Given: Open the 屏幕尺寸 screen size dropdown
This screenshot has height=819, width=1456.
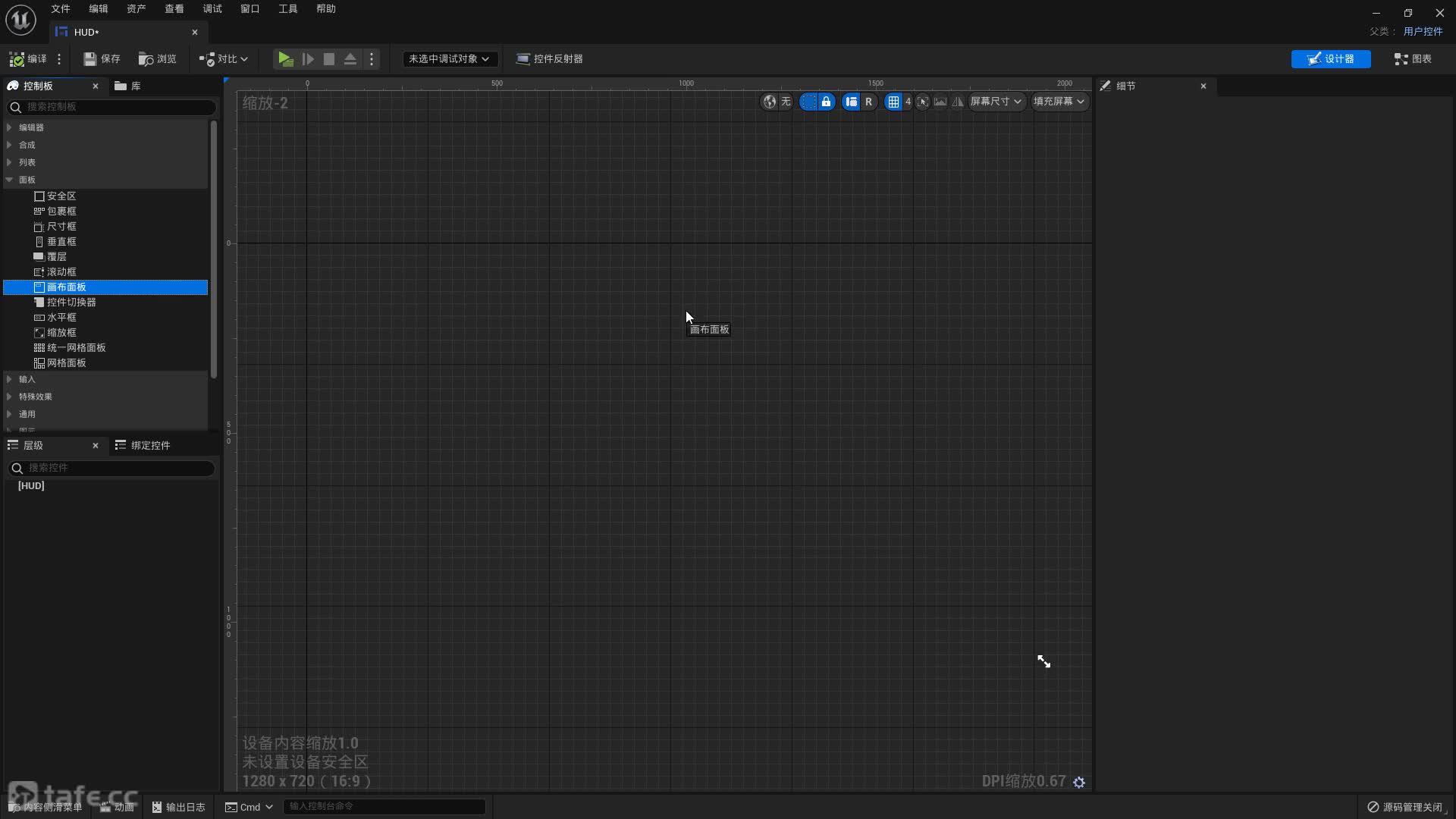Looking at the screenshot, I should click(x=996, y=102).
